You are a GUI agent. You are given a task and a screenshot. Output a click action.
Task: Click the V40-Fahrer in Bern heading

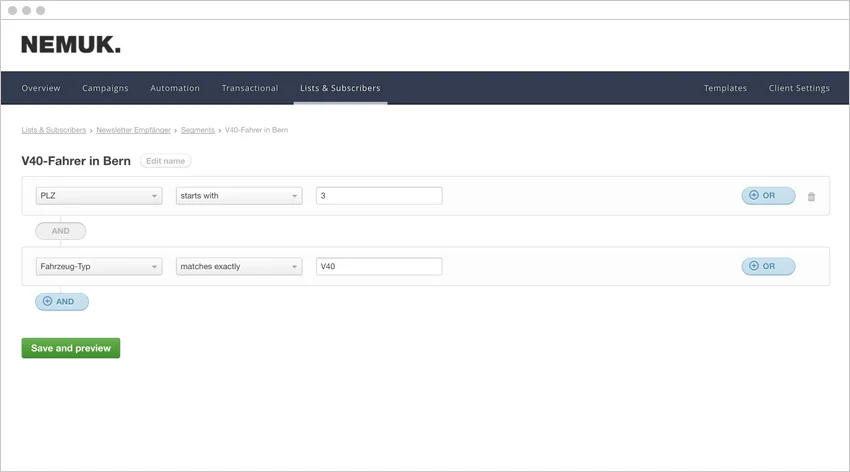76,161
